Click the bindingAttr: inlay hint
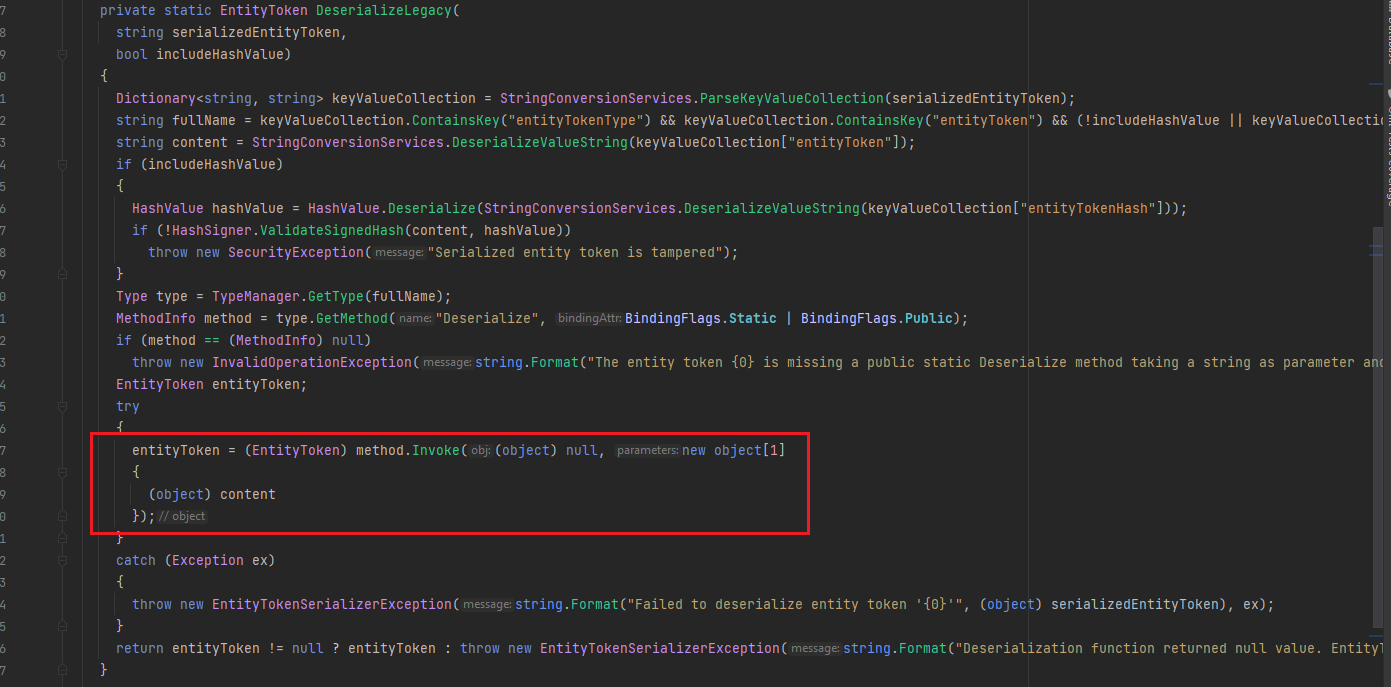 [x=589, y=318]
